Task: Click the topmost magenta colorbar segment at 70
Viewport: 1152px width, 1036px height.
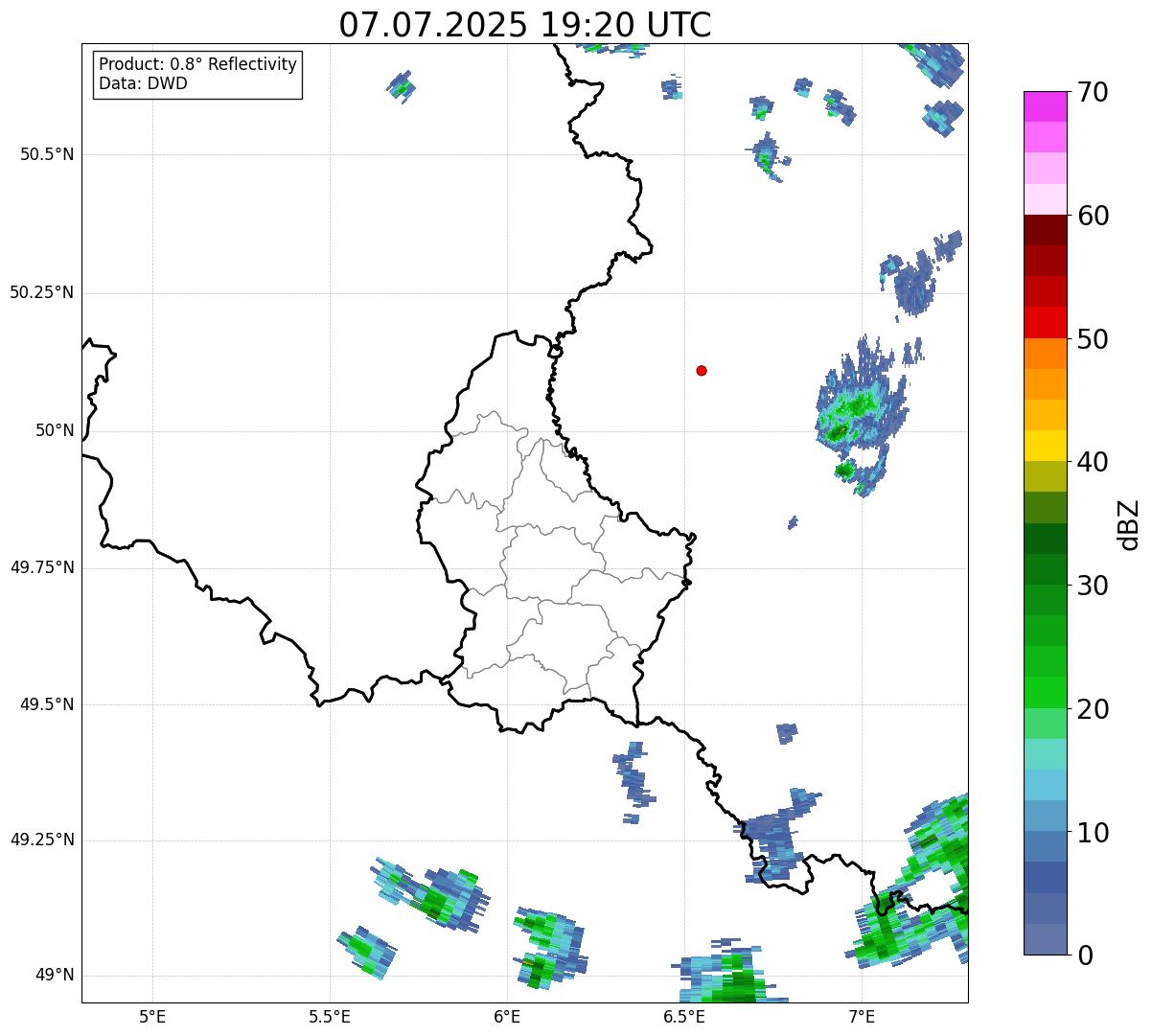Action: 1046,106
